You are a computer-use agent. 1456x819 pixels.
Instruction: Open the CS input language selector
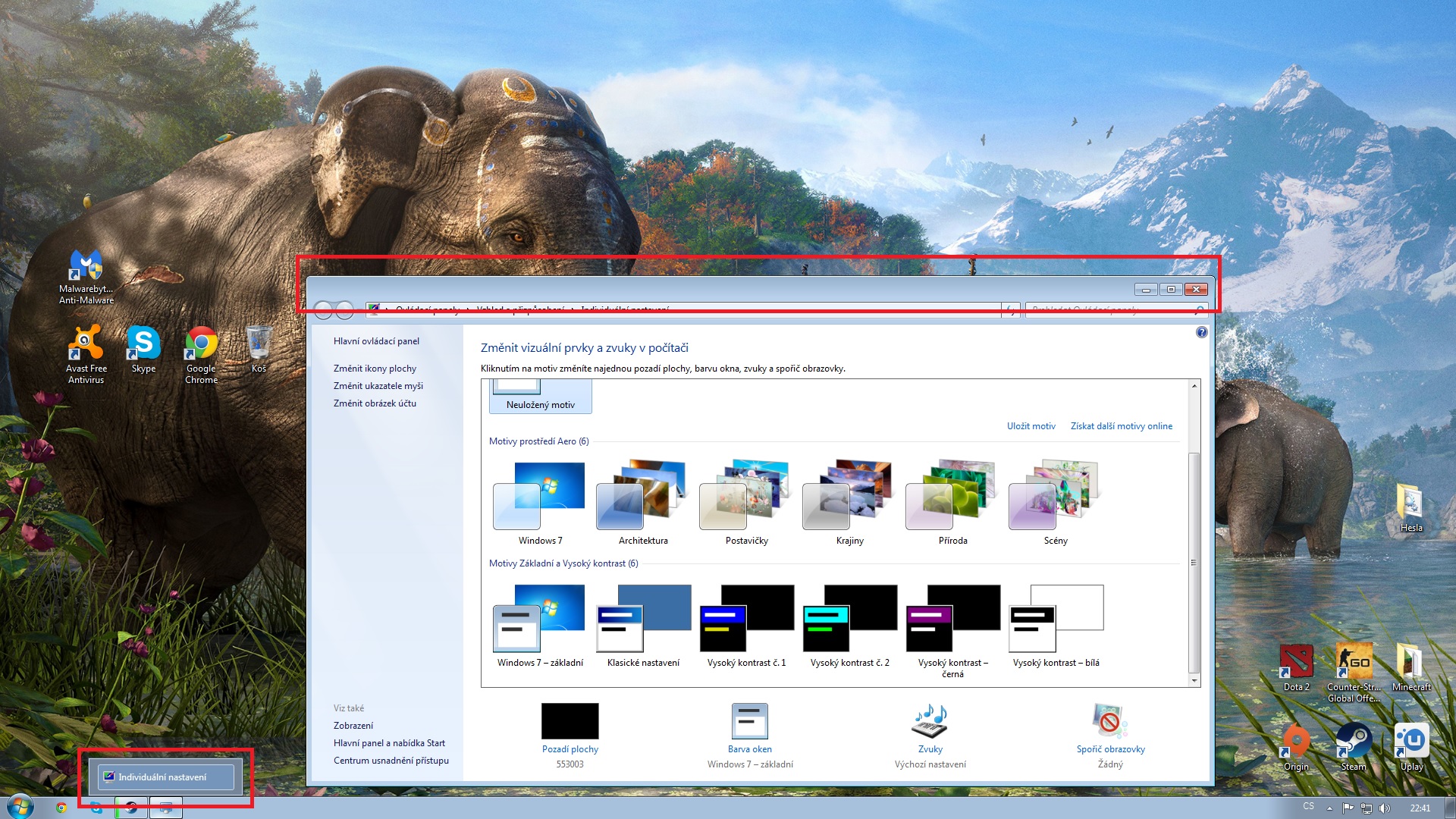click(1308, 806)
